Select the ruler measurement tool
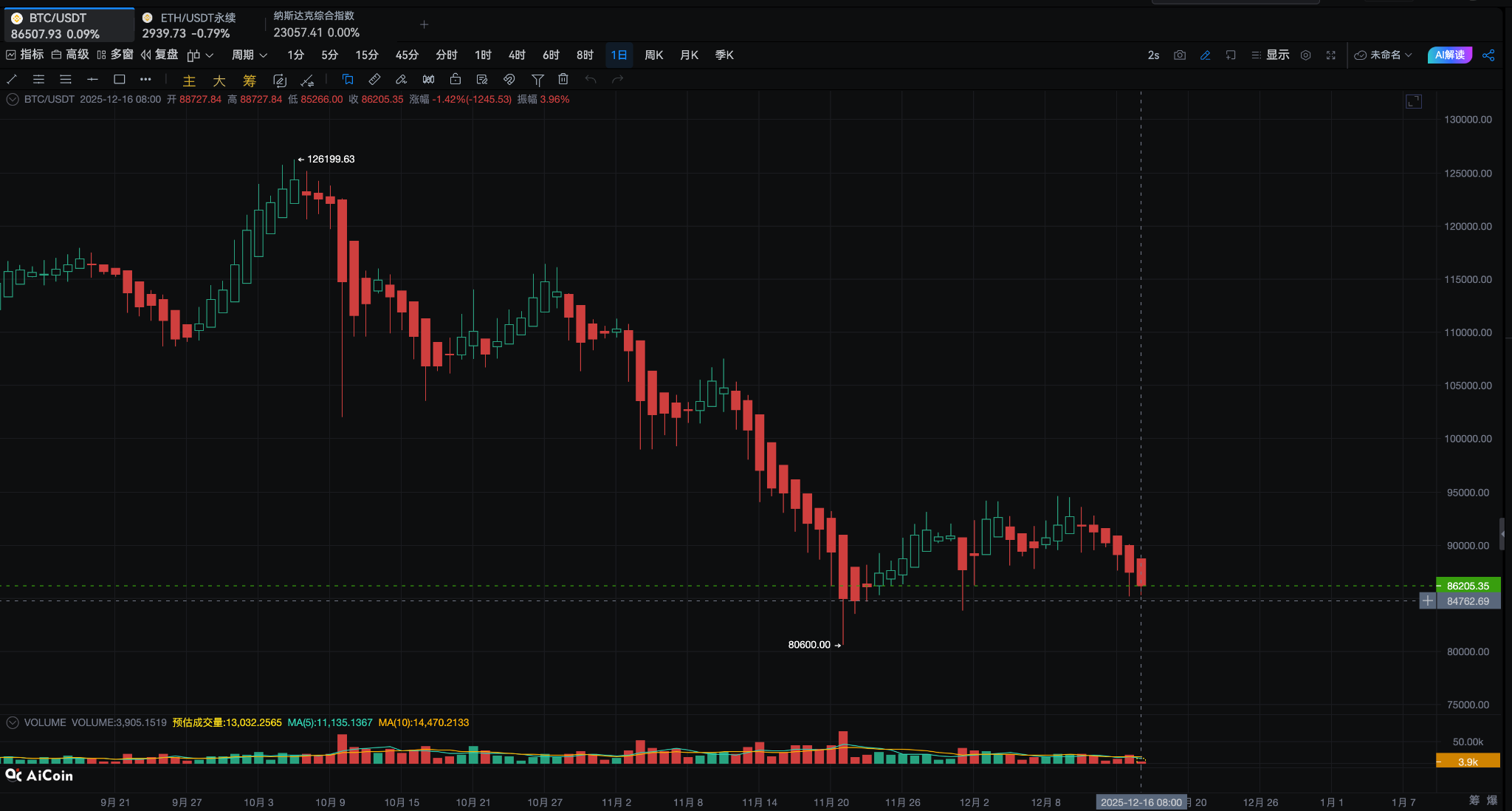 point(374,79)
